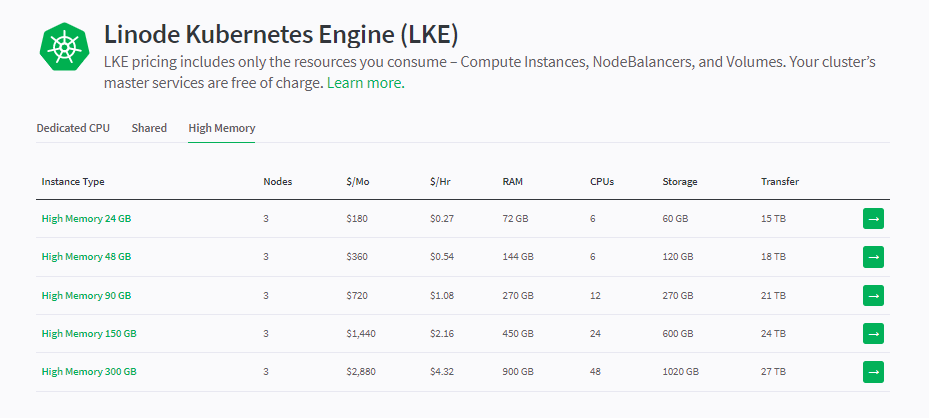The image size is (929, 418).
Task: Click the Nodes column header
Action: click(278, 182)
